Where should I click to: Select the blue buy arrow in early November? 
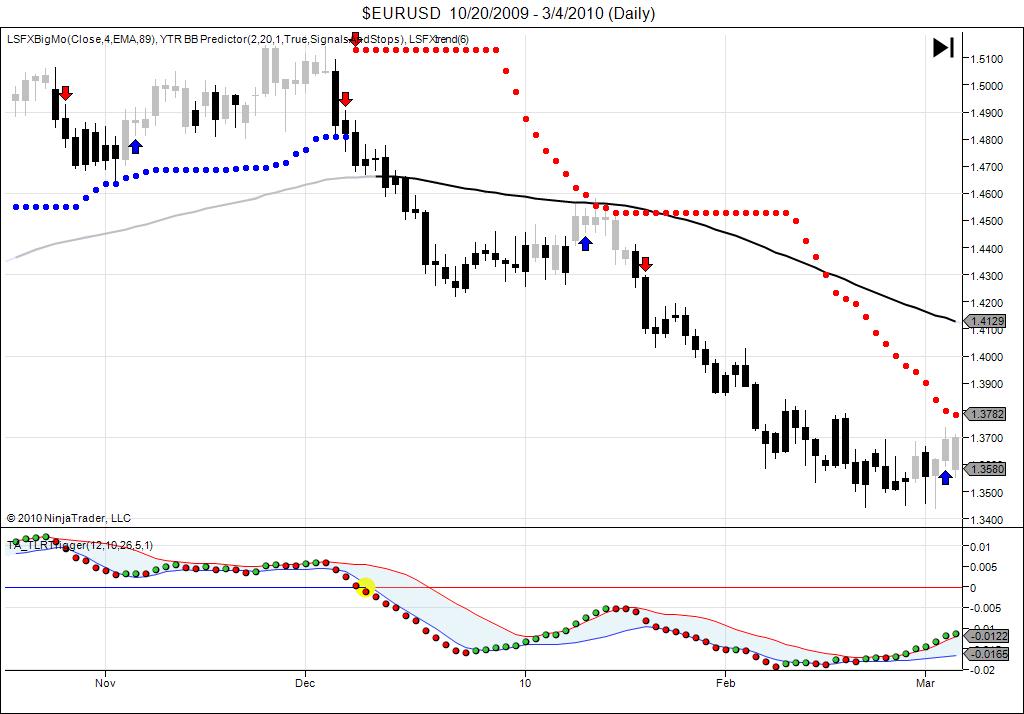(135, 146)
